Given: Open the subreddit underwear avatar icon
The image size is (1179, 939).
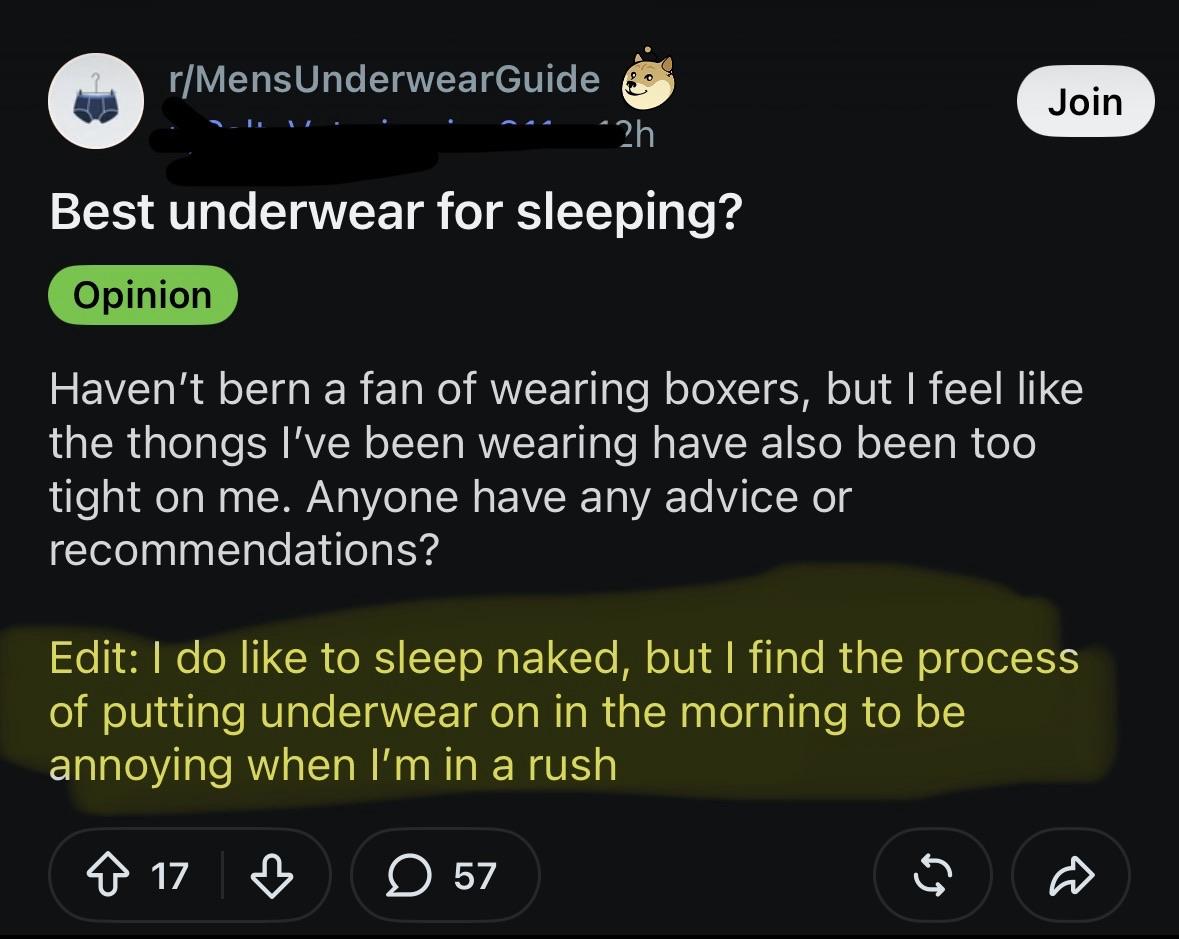Looking at the screenshot, I should point(95,101).
